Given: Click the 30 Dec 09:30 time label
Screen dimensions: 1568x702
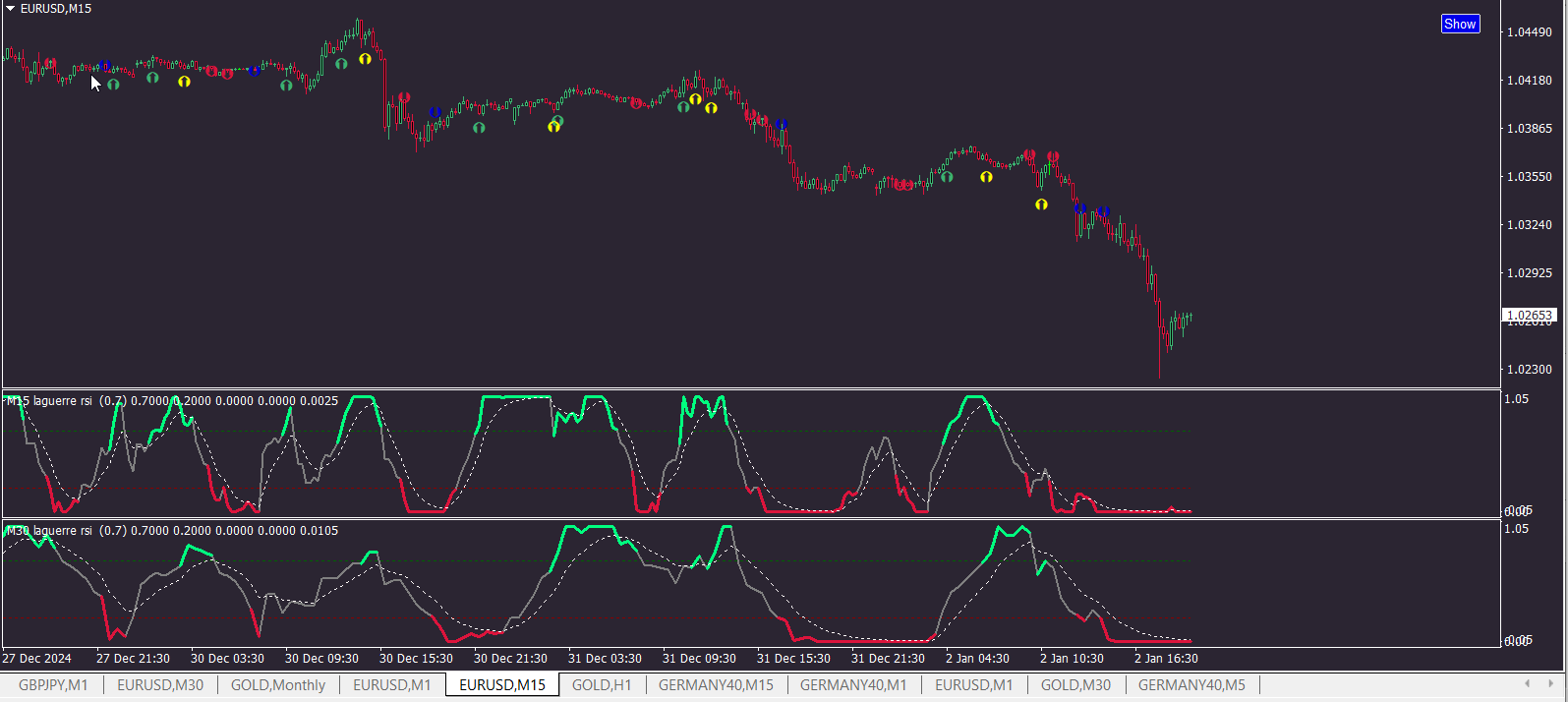Looking at the screenshot, I should click(x=321, y=659).
